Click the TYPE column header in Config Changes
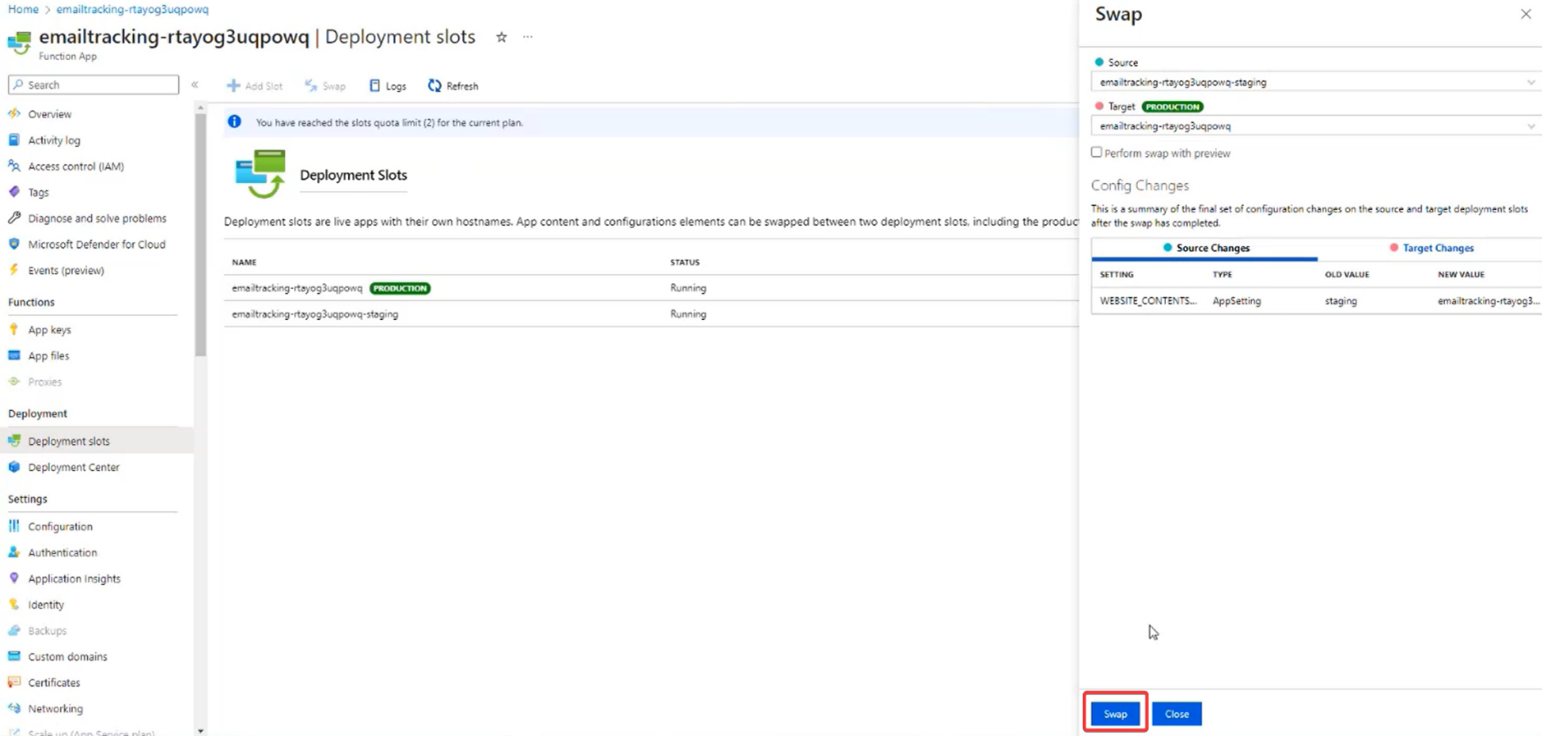The width and height of the screenshot is (1542, 736). click(x=1222, y=274)
